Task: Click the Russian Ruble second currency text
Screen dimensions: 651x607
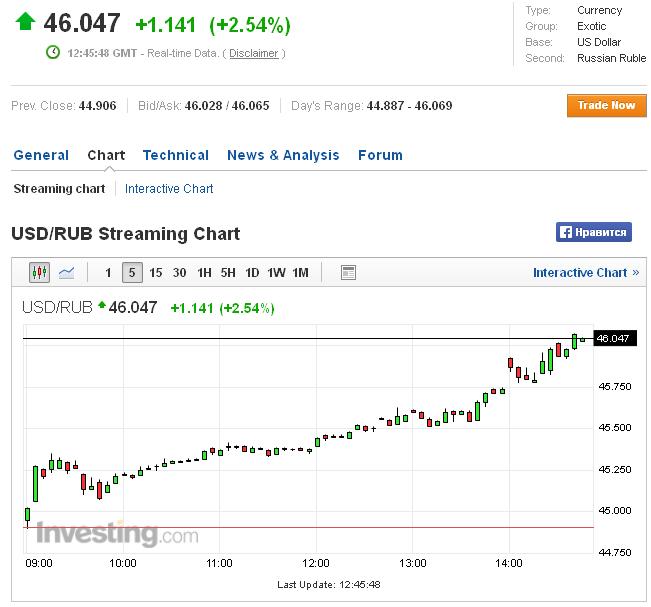Action: point(612,58)
